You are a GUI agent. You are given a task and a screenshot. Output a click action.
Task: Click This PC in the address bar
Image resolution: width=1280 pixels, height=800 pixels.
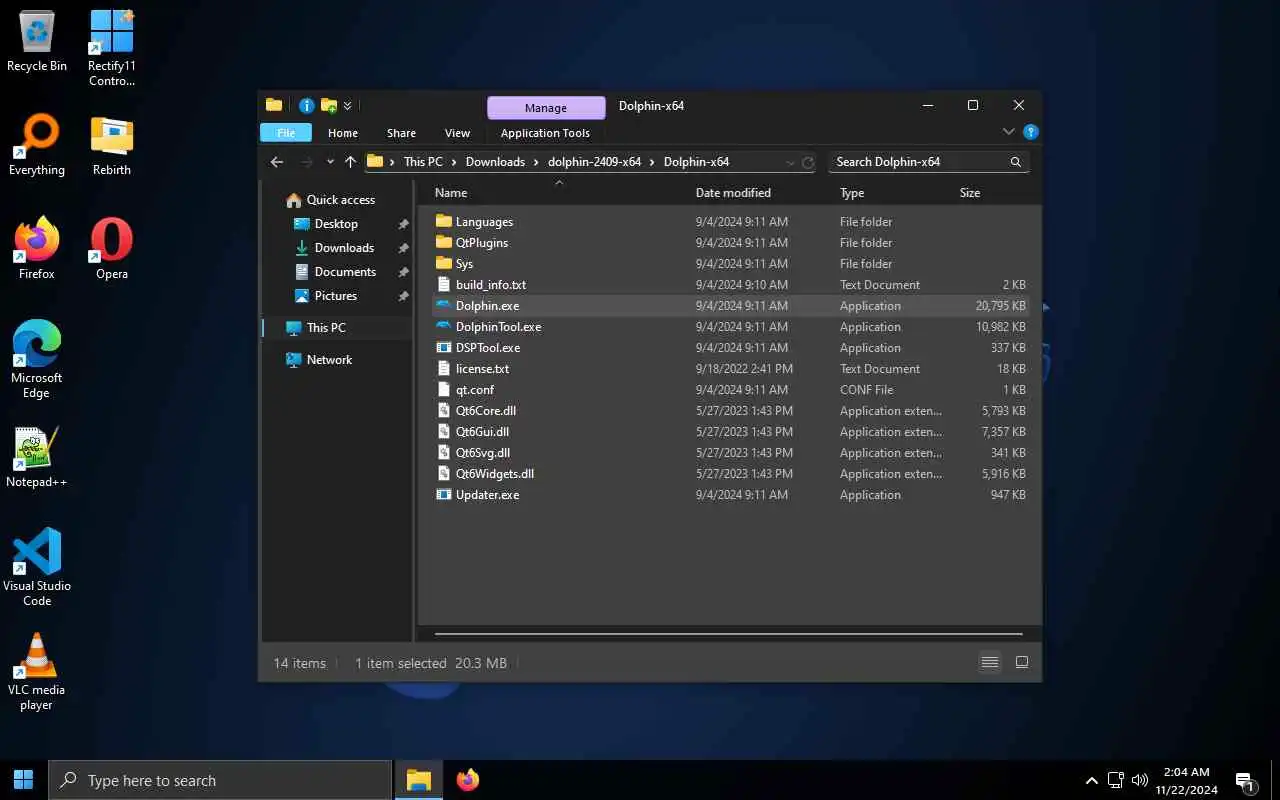pyautogui.click(x=423, y=162)
